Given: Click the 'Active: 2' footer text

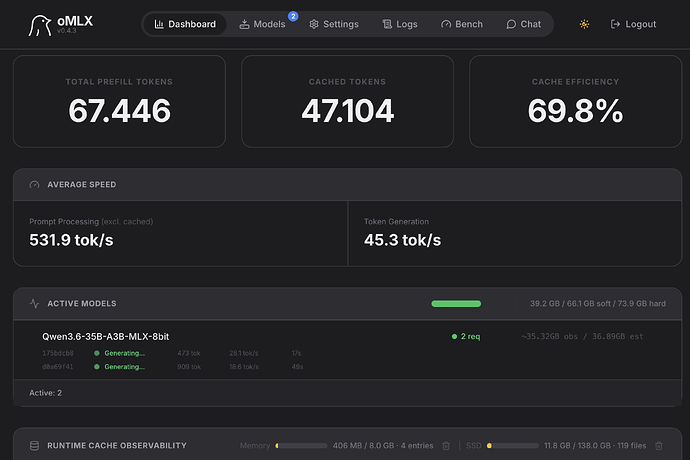Looking at the screenshot, I should click(45, 393).
